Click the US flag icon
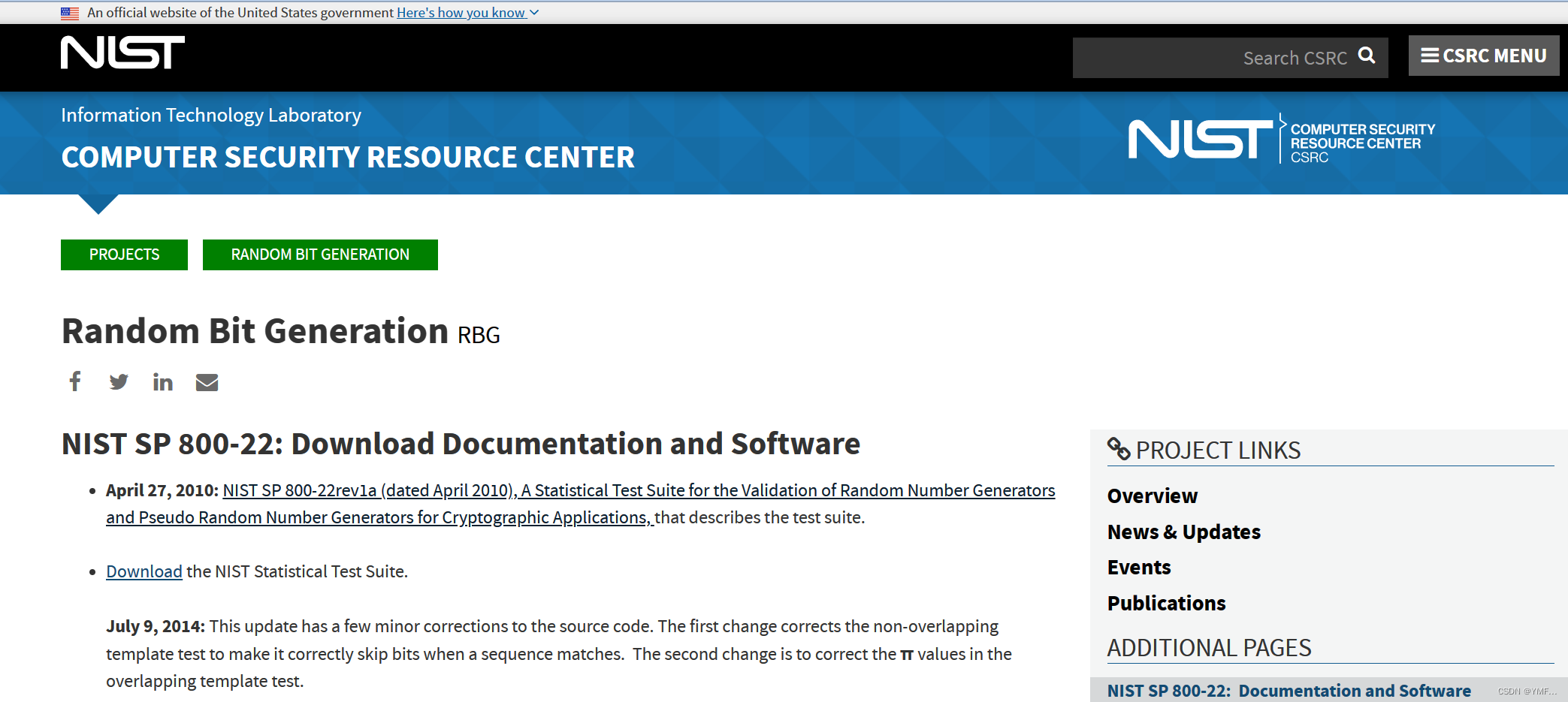1568x702 pixels. (70, 13)
